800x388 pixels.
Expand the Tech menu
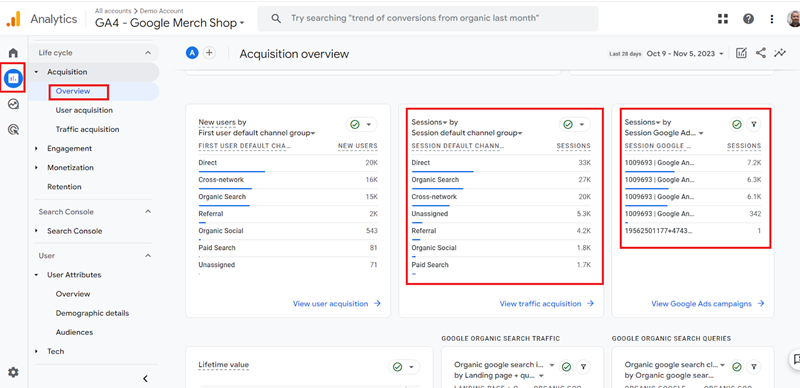pyautogui.click(x=56, y=351)
